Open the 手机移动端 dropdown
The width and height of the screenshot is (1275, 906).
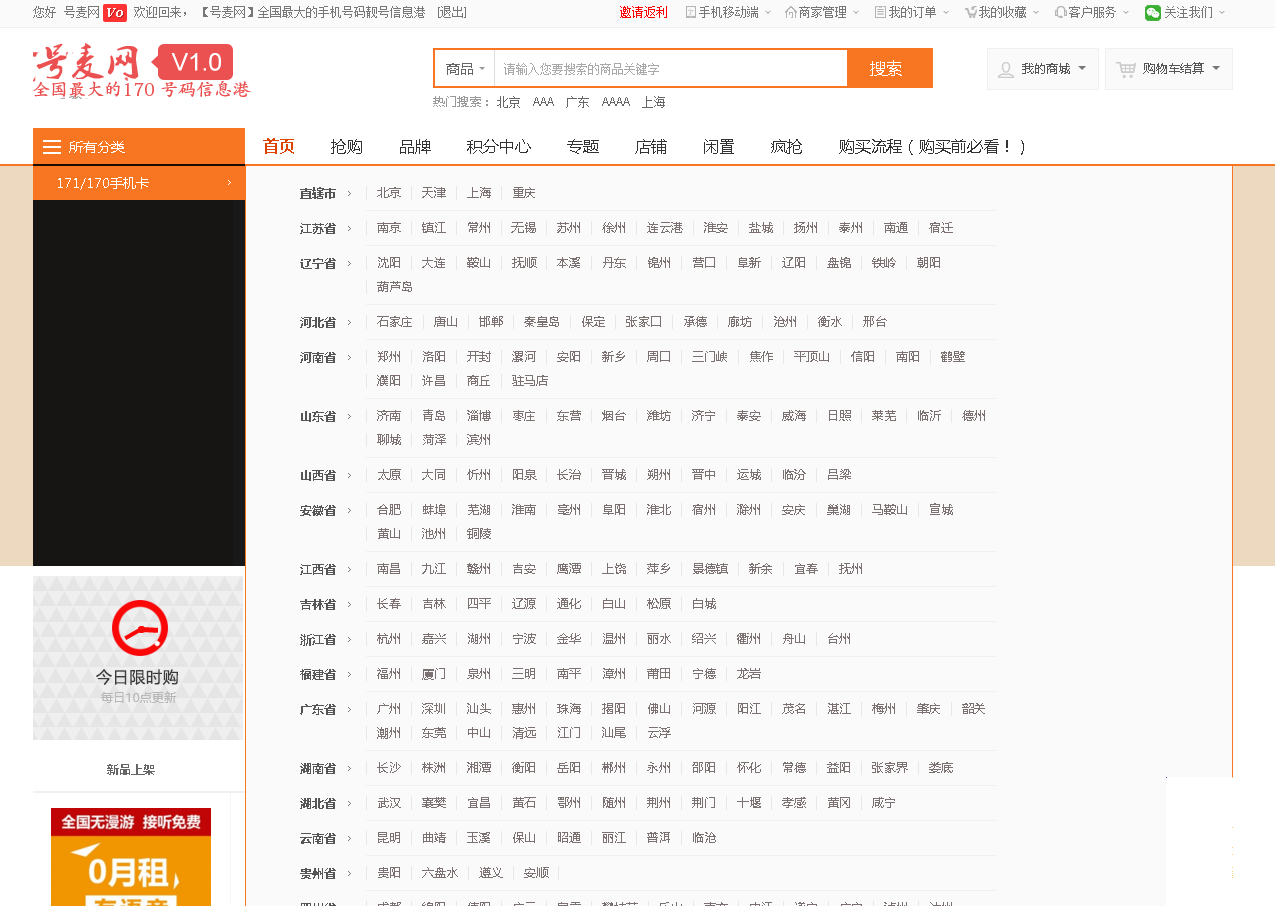point(728,12)
